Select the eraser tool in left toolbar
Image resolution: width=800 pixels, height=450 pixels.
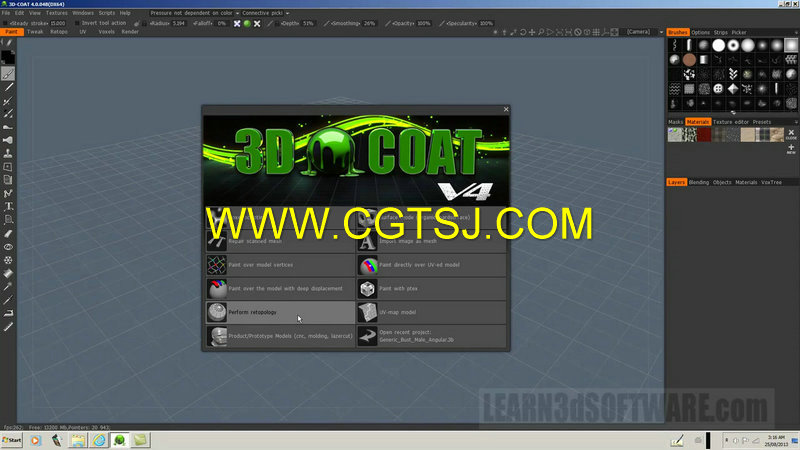(x=8, y=233)
